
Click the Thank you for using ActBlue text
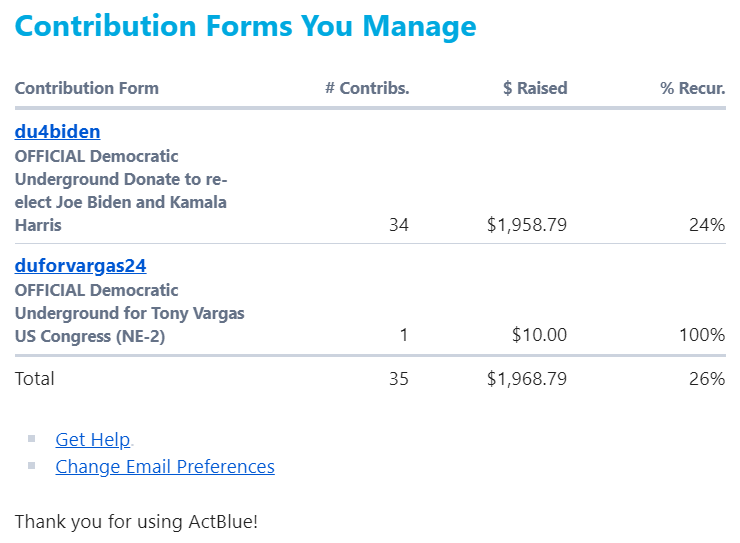pyautogui.click(x=136, y=522)
